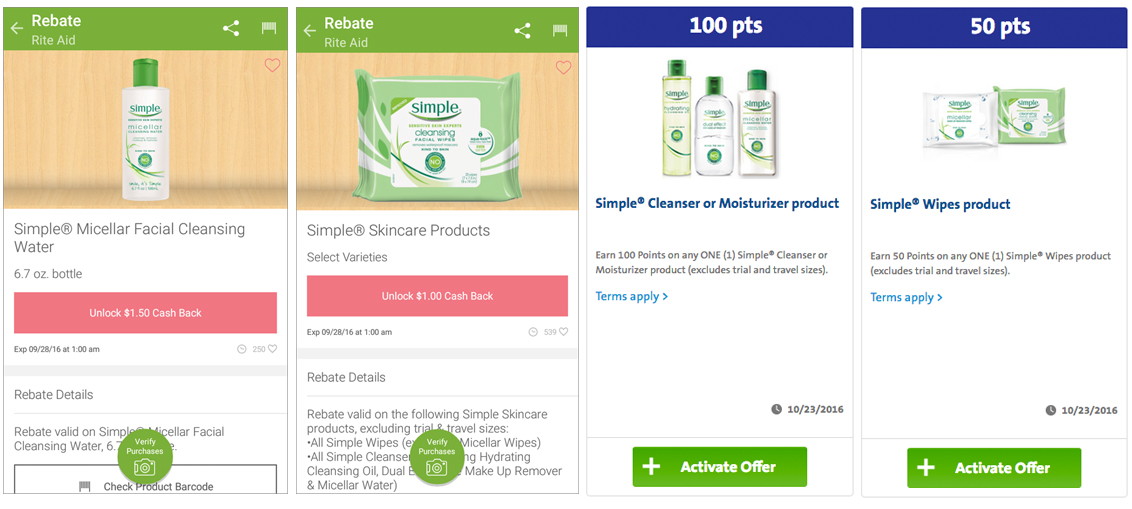Tap back arrow on Skincare Products rebate

310,30
